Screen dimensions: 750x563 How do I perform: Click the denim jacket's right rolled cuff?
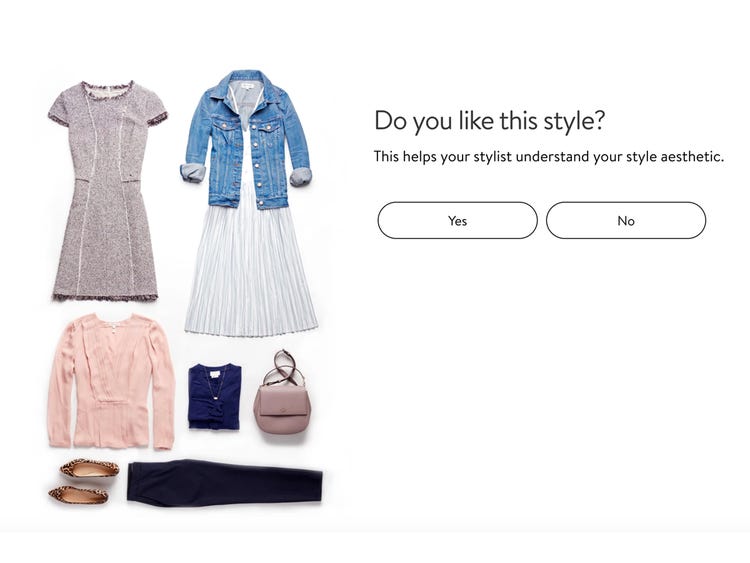click(301, 177)
